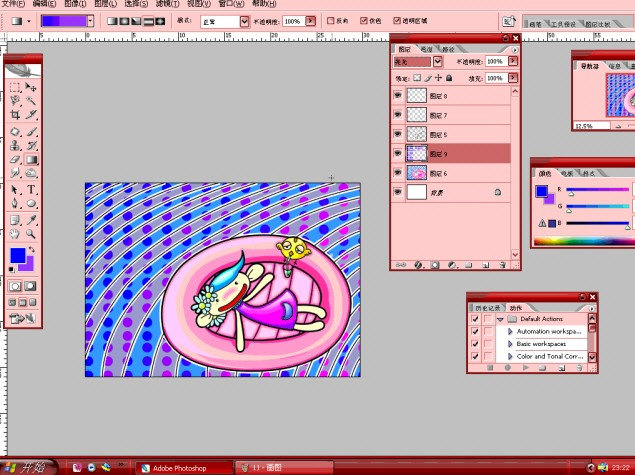
Task: Switch to Standard edit mode
Action: coord(15,286)
